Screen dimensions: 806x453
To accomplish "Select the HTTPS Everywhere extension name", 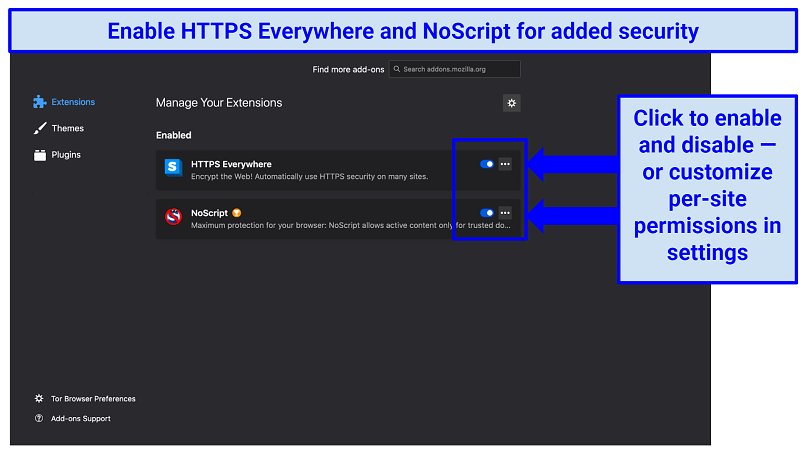I will (x=231, y=164).
